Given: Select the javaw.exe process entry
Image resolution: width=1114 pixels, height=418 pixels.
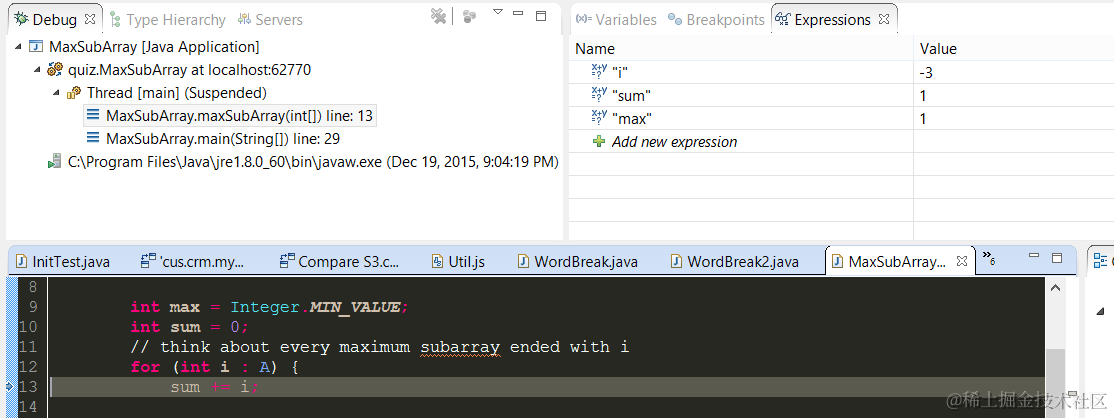Looking at the screenshot, I should [x=313, y=161].
